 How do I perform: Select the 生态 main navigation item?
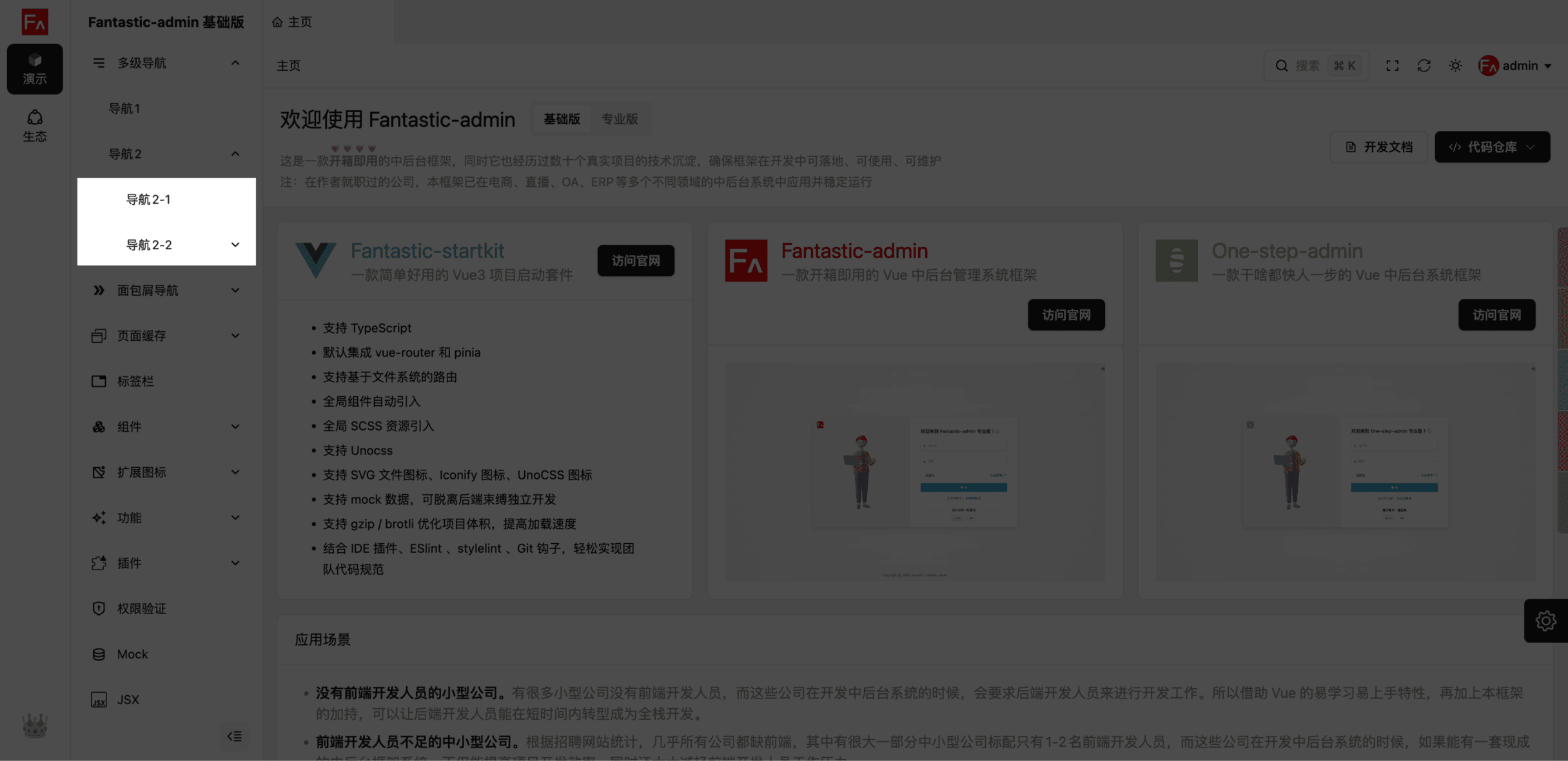35,126
